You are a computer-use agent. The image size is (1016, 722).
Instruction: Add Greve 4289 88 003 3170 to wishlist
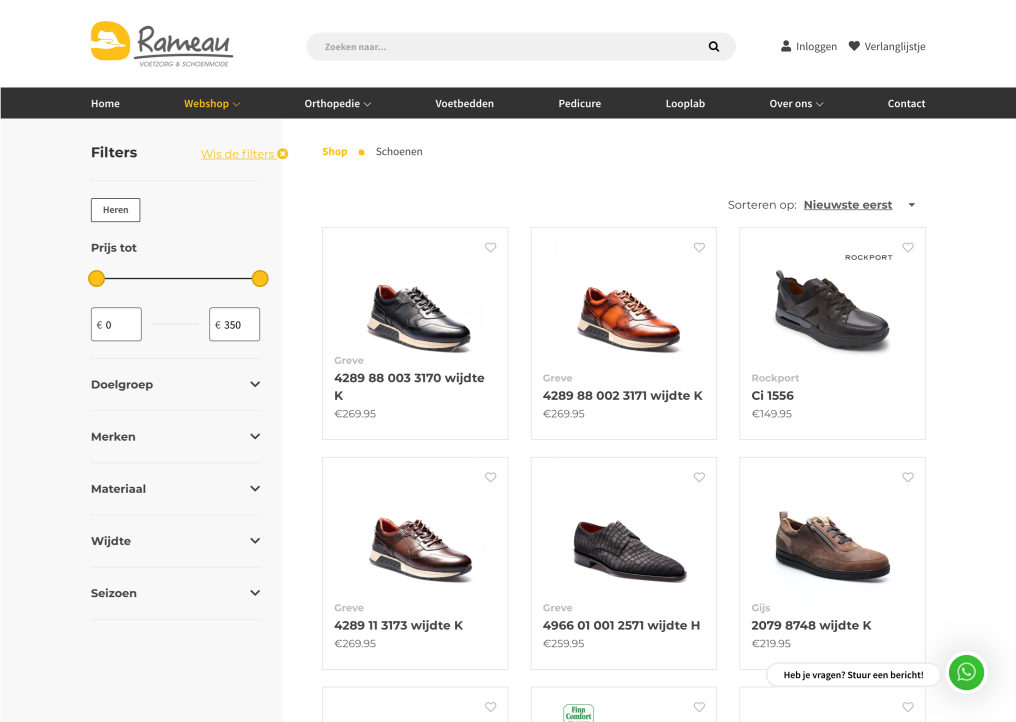point(491,248)
